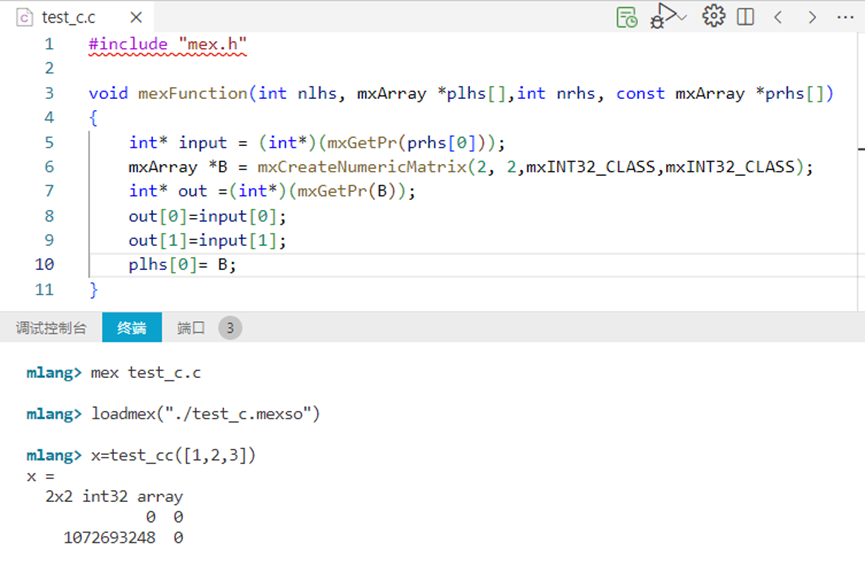The height and width of the screenshot is (573, 865).
Task: Switch to the 端口 tab
Action: coord(191,328)
